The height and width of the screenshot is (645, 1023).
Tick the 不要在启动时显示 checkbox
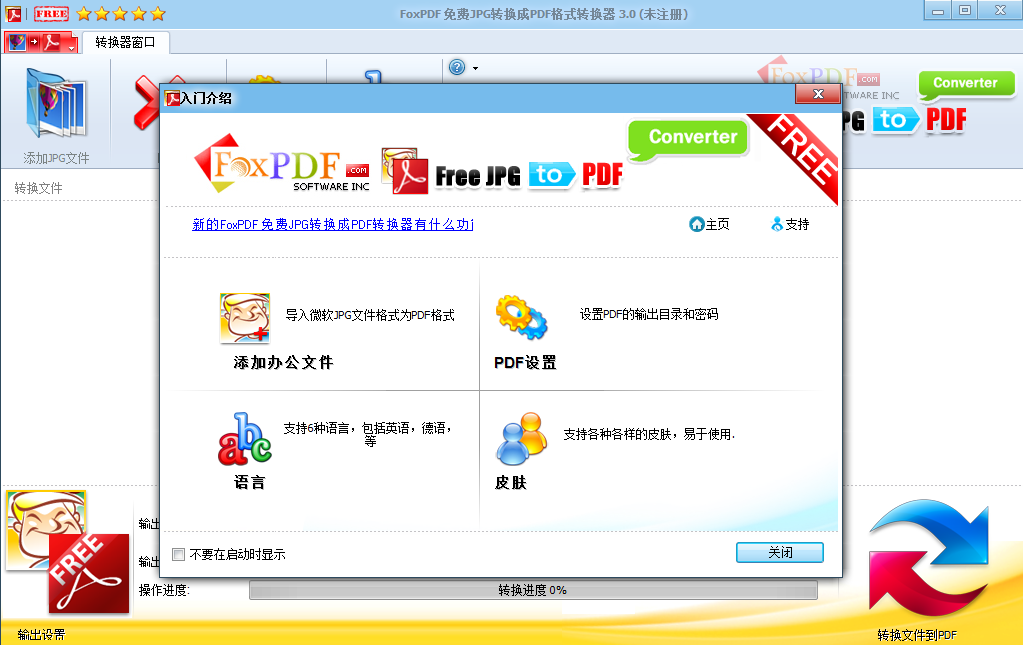click(x=178, y=554)
